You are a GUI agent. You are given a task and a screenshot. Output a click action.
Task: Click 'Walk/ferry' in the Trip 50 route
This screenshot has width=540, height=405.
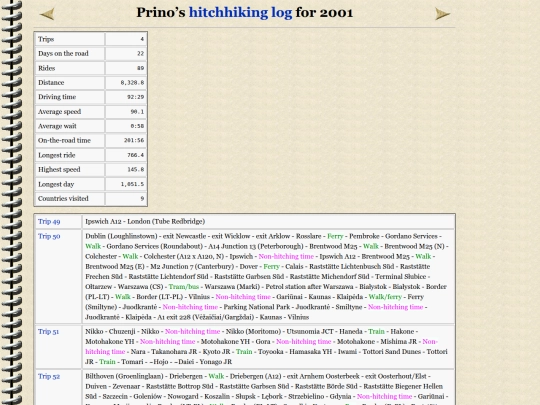tap(385, 297)
